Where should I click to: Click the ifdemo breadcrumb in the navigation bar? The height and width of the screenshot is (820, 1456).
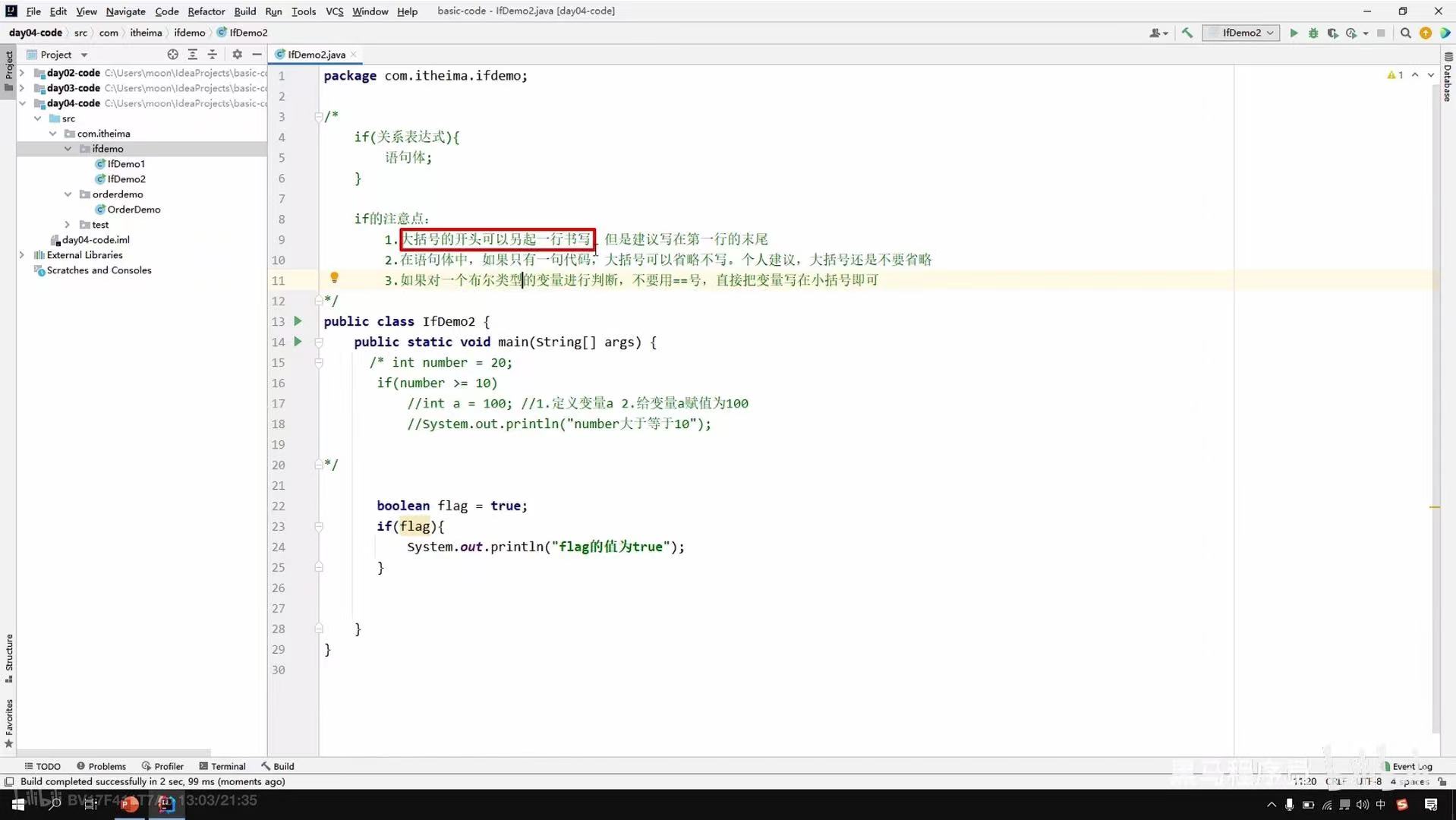pos(189,33)
